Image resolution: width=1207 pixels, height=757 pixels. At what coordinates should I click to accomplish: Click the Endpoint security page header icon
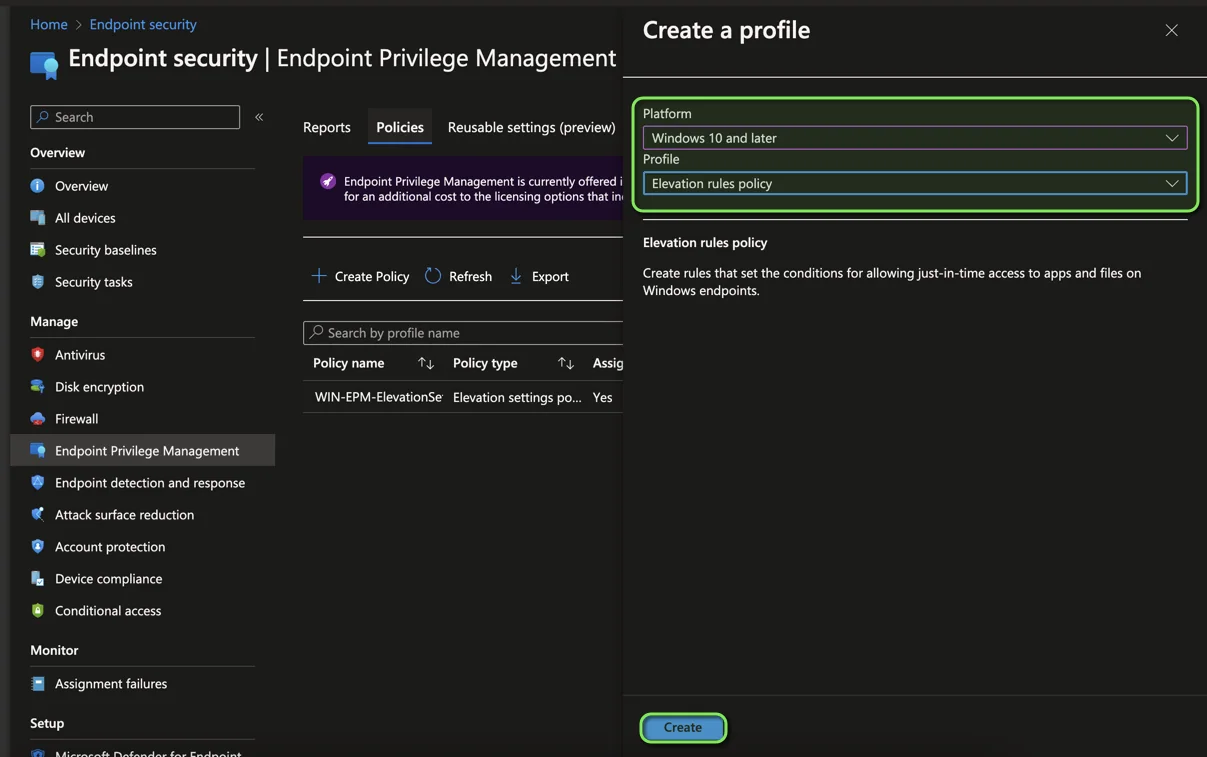click(x=44, y=65)
